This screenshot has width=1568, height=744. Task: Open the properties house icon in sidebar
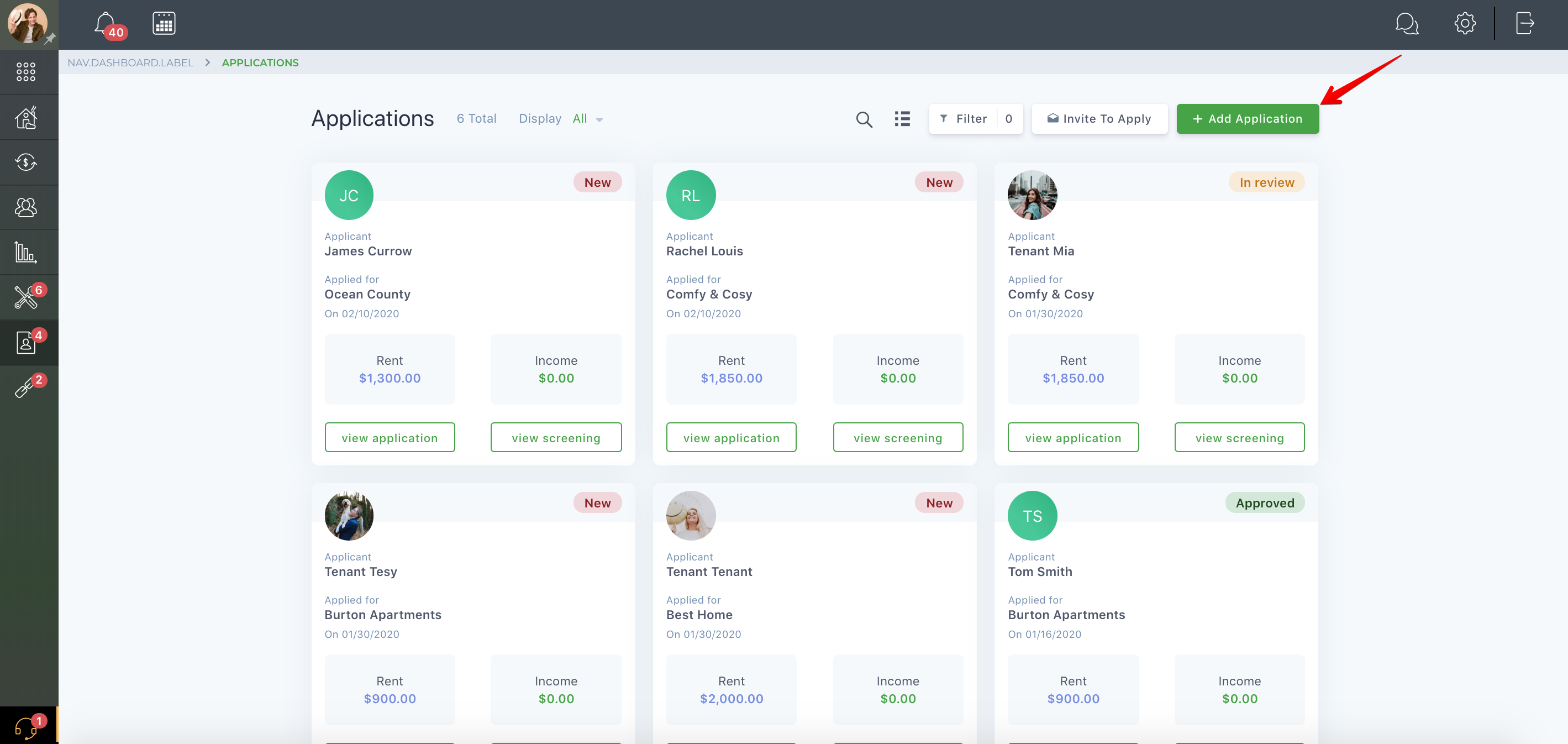(25, 118)
